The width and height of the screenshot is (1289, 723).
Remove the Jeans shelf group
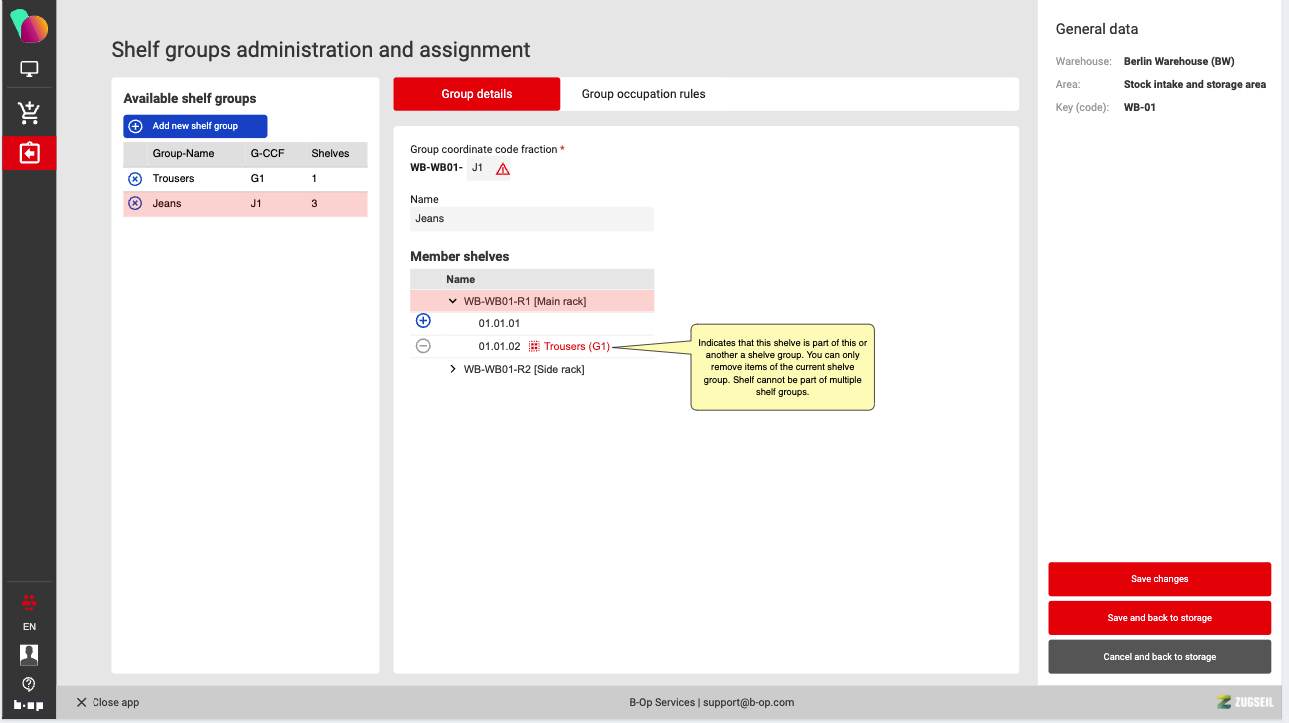[135, 204]
